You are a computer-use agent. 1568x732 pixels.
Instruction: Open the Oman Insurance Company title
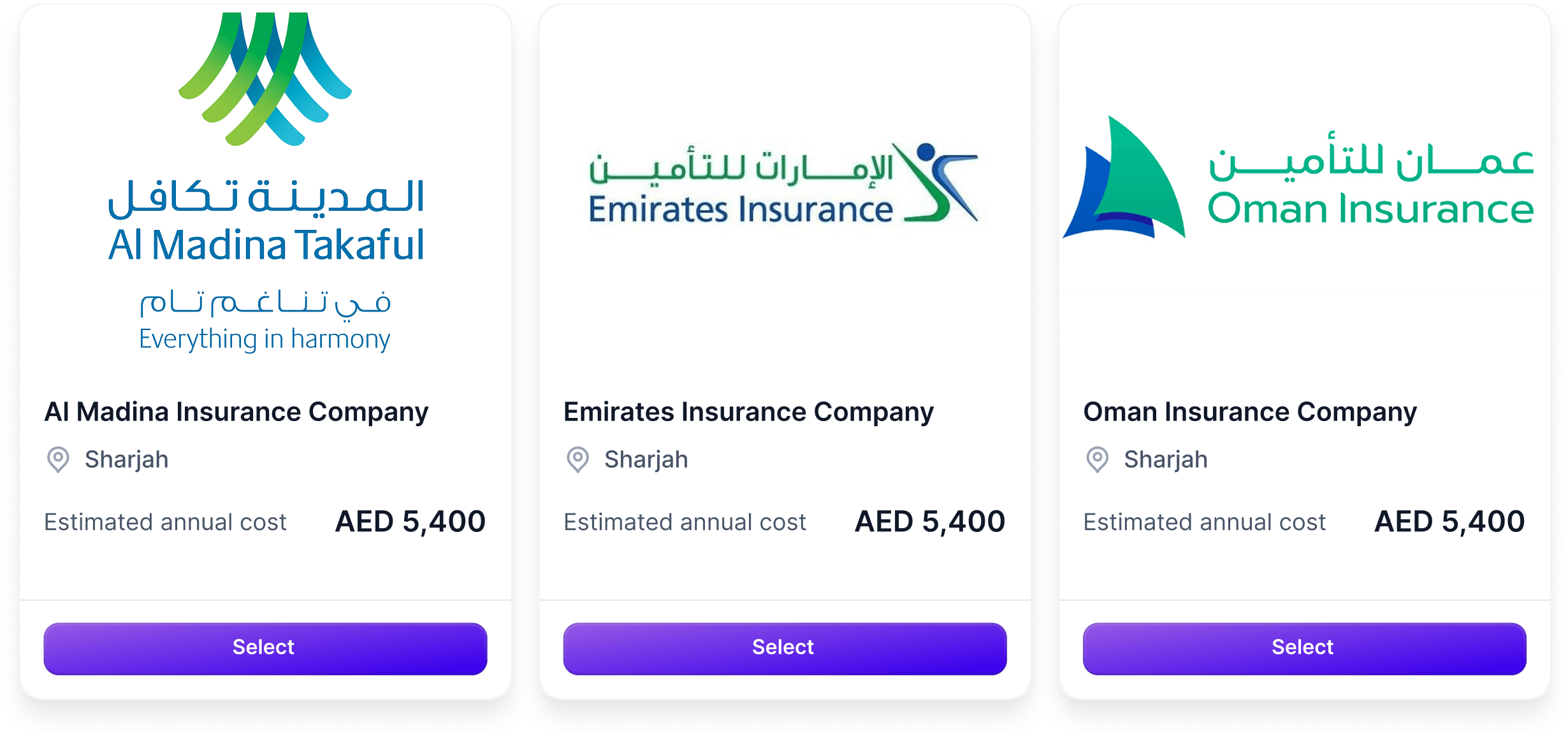(1250, 412)
